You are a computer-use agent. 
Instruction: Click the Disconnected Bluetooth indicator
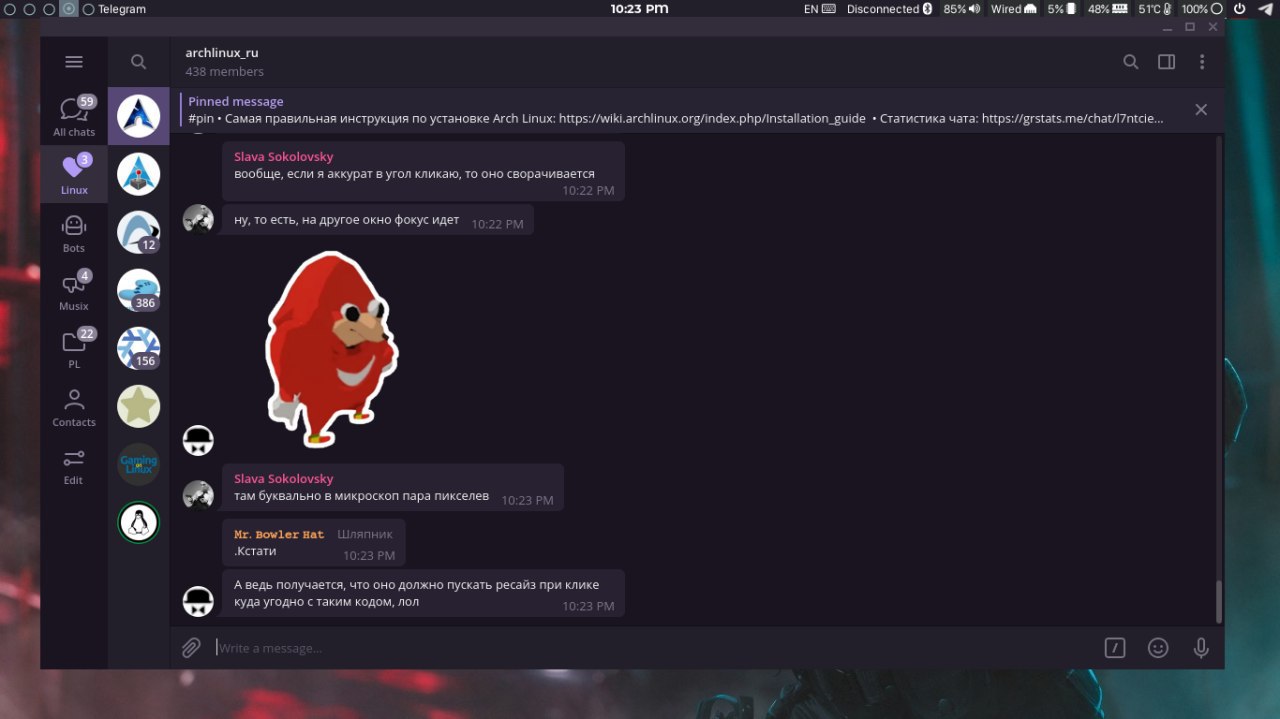click(889, 9)
